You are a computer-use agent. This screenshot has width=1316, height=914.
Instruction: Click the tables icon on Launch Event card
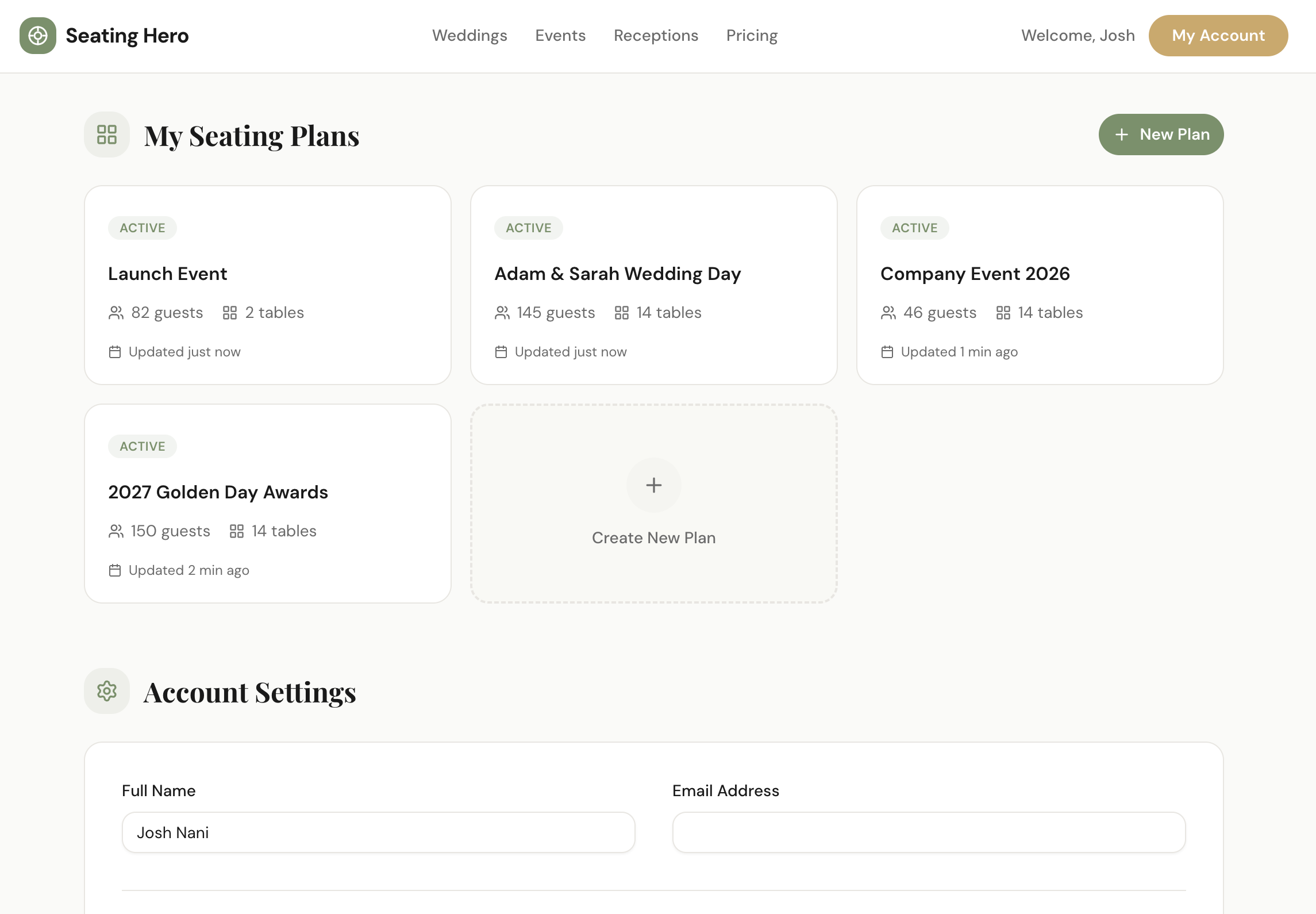pos(230,313)
